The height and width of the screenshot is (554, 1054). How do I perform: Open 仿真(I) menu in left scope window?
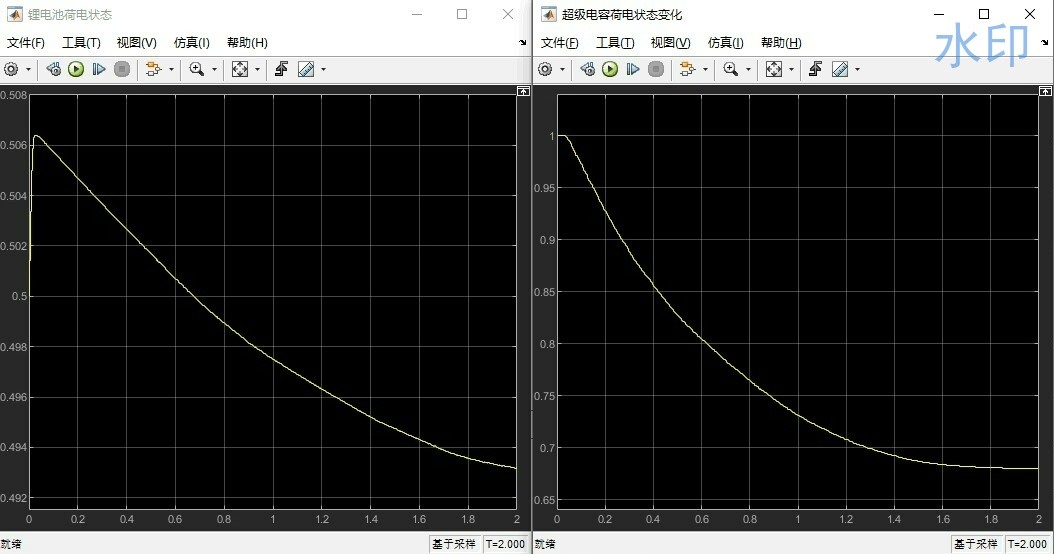192,42
